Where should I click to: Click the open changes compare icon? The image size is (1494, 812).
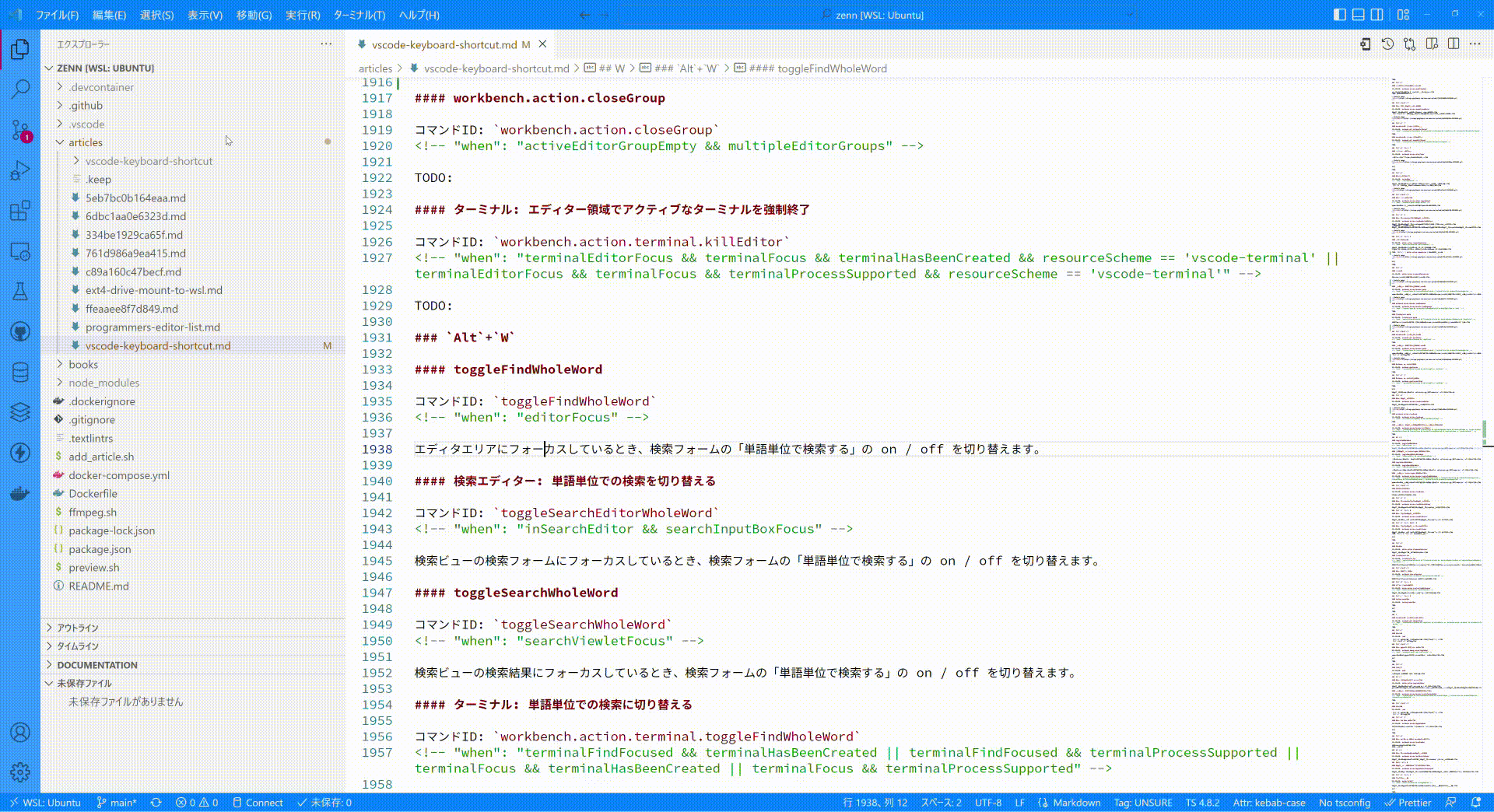click(1409, 44)
